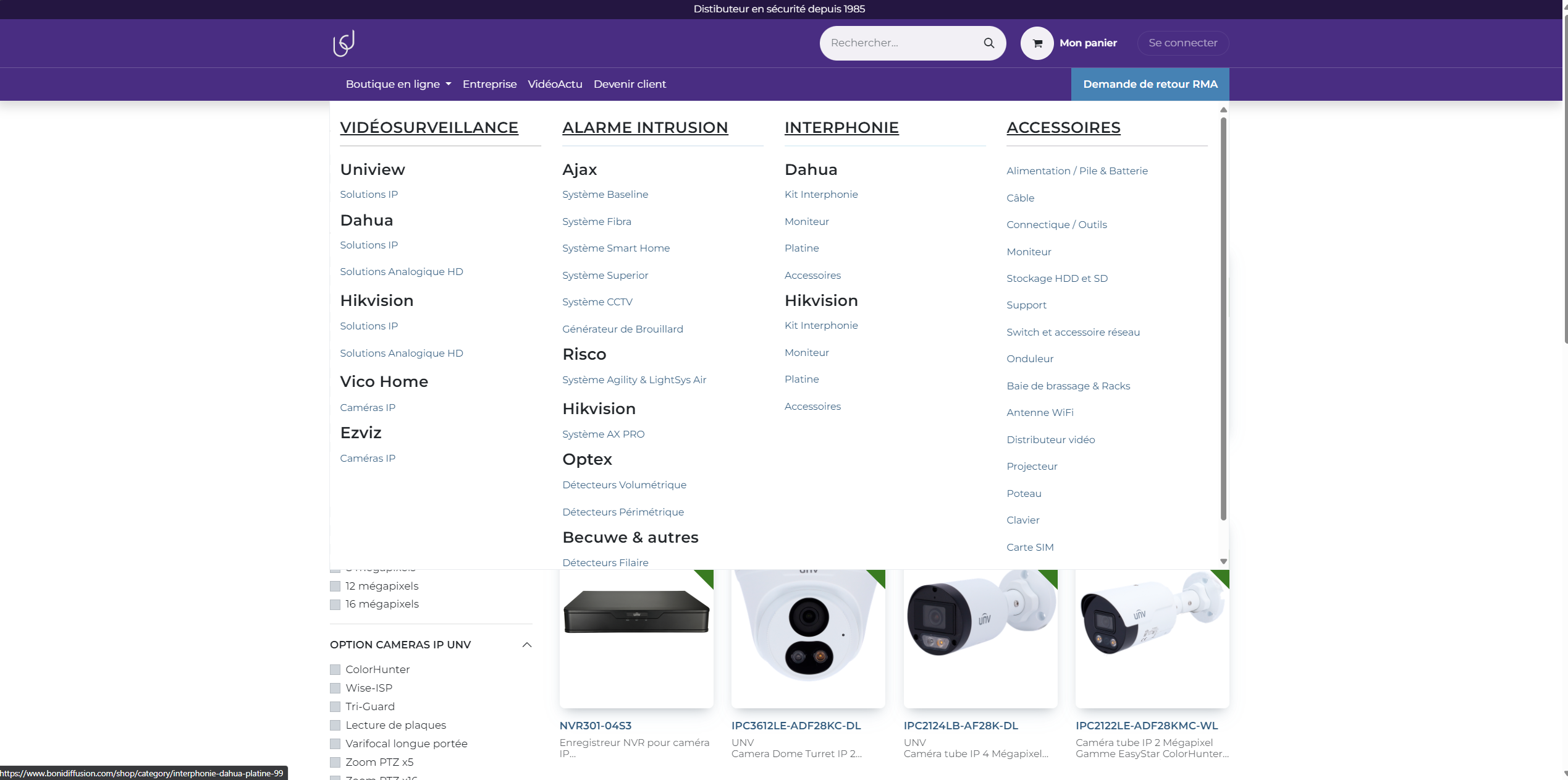Click the Demande de retour RMA button
This screenshot has width=1568, height=780.
tap(1150, 84)
